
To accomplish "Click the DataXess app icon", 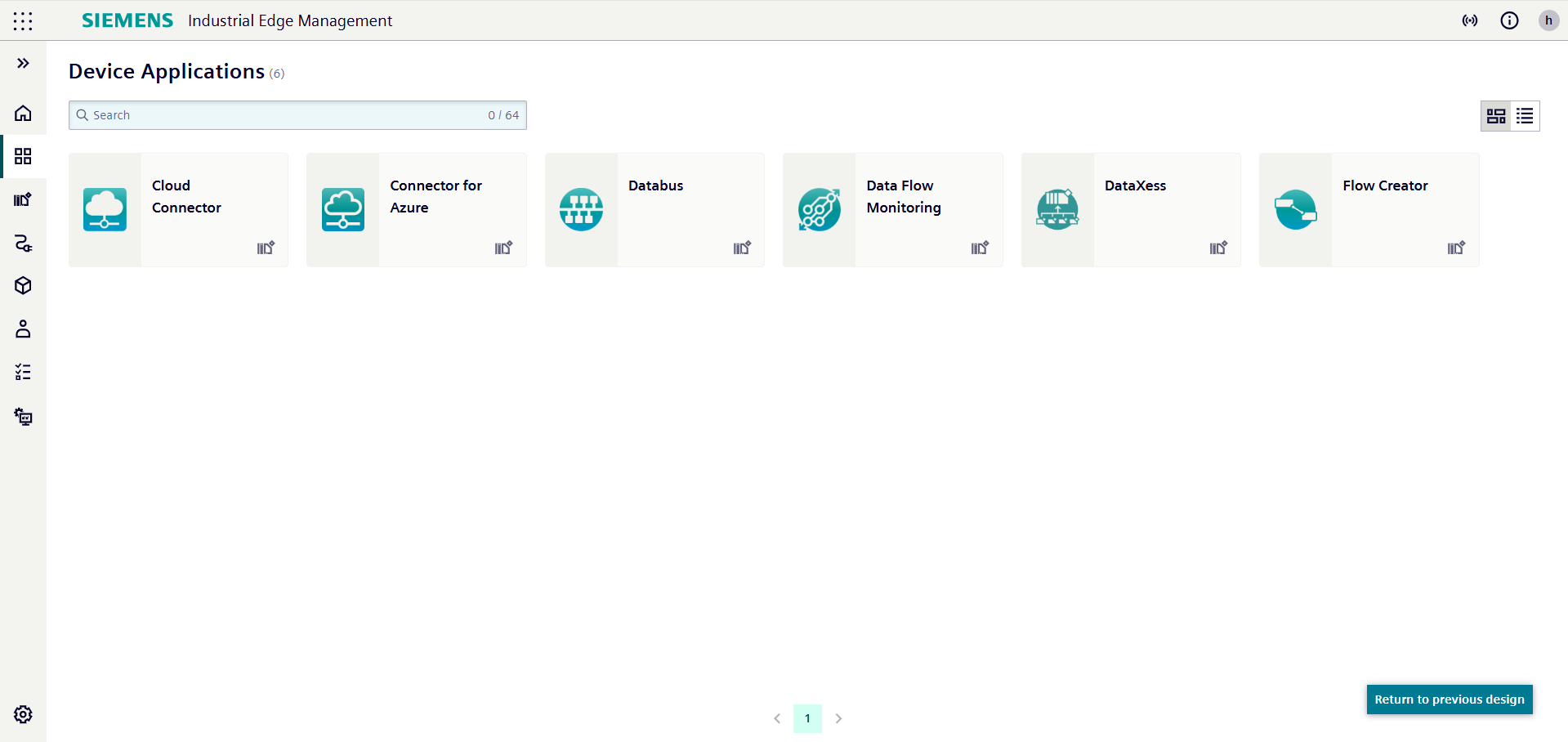I will pos(1057,210).
